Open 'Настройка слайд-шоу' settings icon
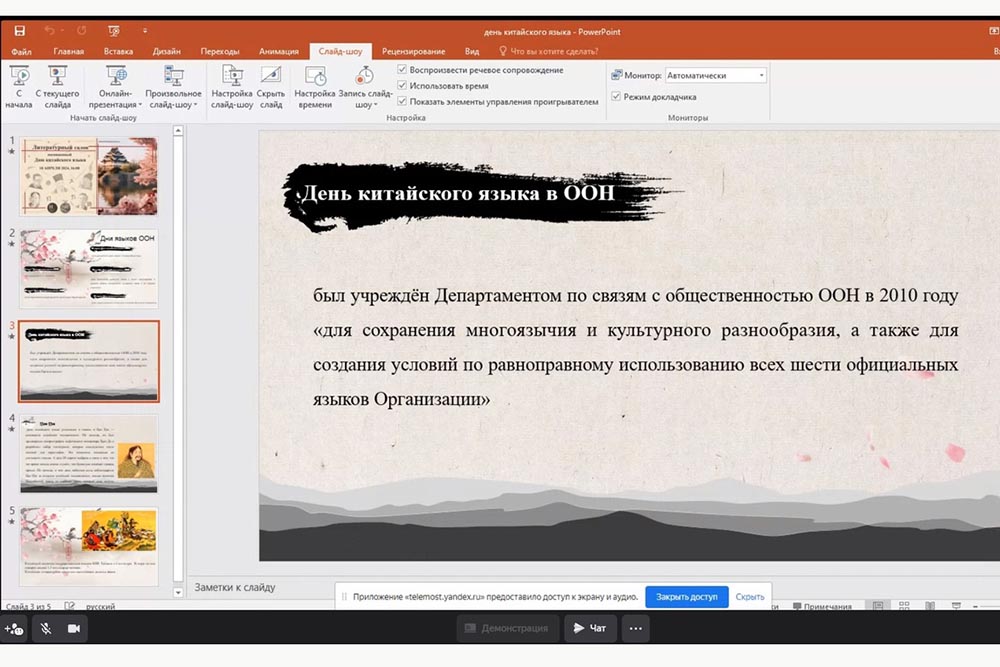 [232, 78]
